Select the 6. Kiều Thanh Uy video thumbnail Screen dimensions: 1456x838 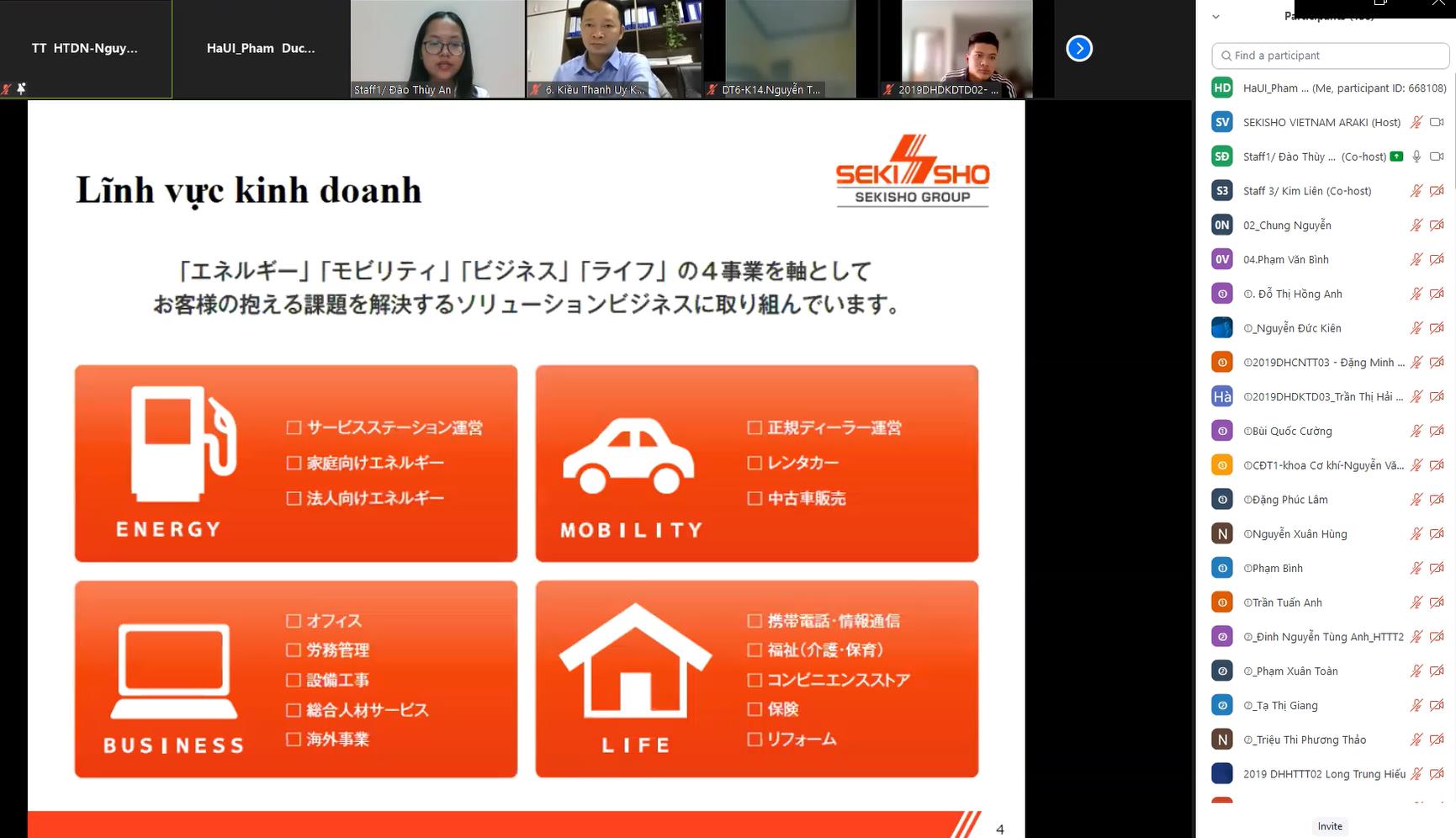[x=614, y=49]
